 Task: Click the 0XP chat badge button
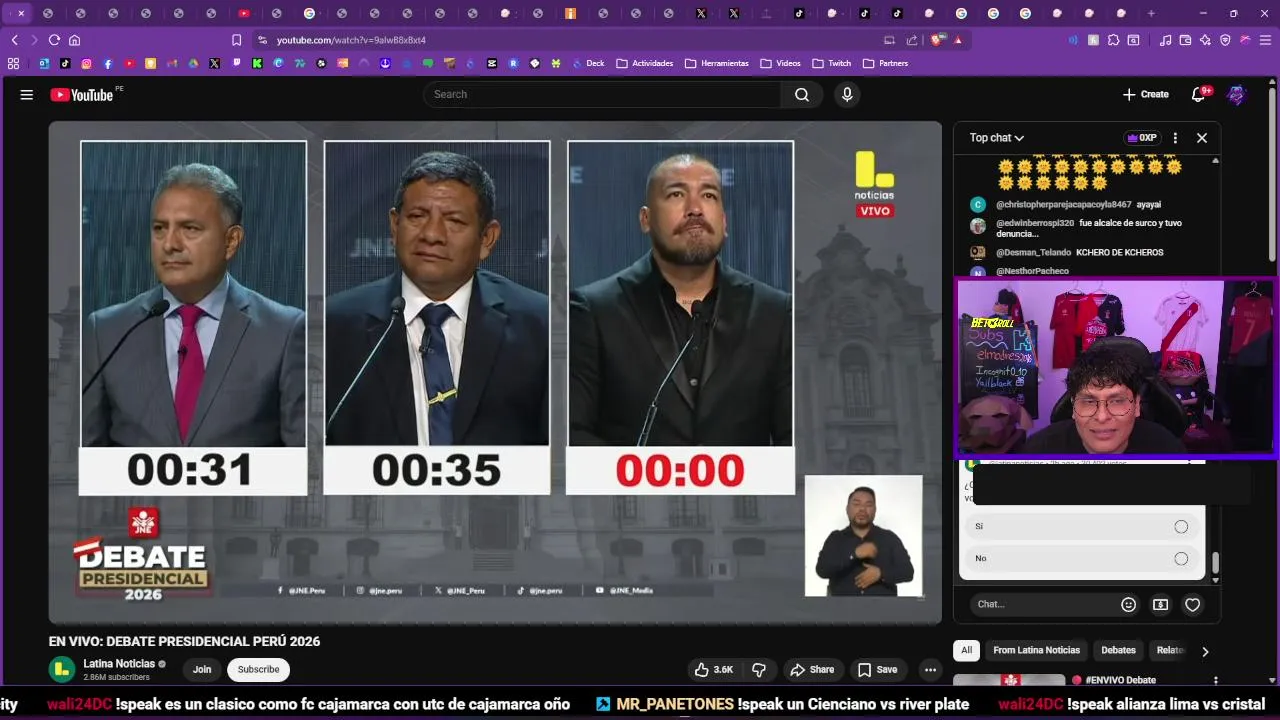coord(1141,138)
